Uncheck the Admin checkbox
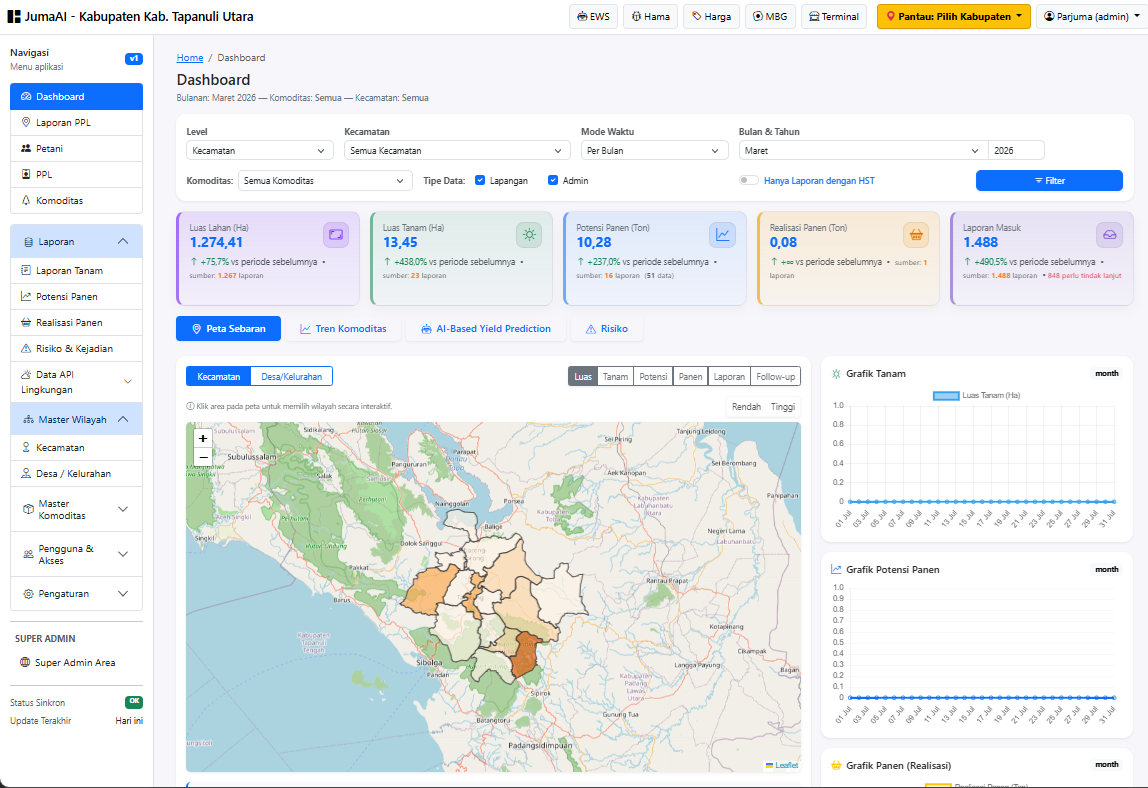Image resolution: width=1148 pixels, height=788 pixels. click(x=553, y=181)
